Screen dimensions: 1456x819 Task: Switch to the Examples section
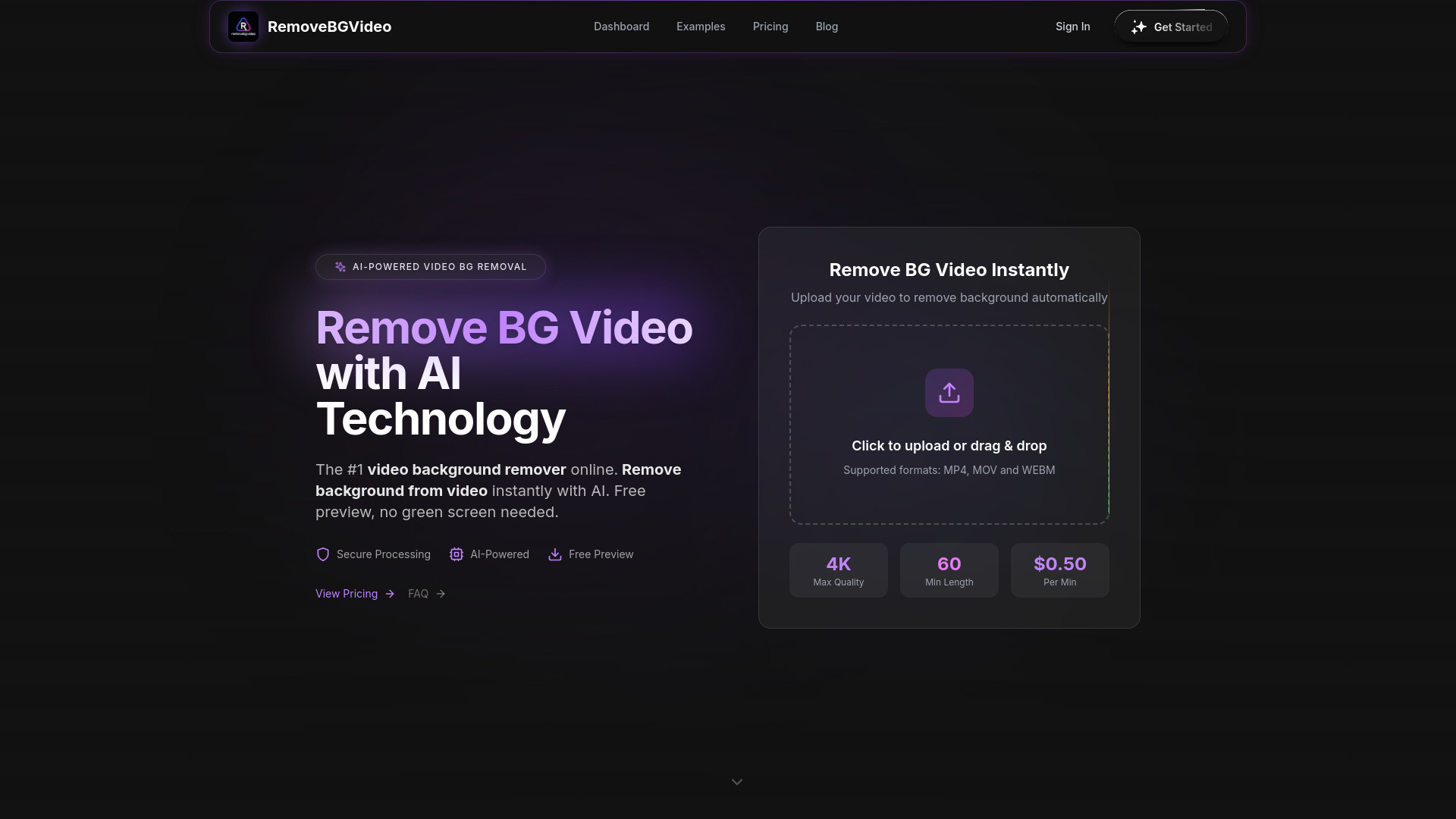(700, 26)
